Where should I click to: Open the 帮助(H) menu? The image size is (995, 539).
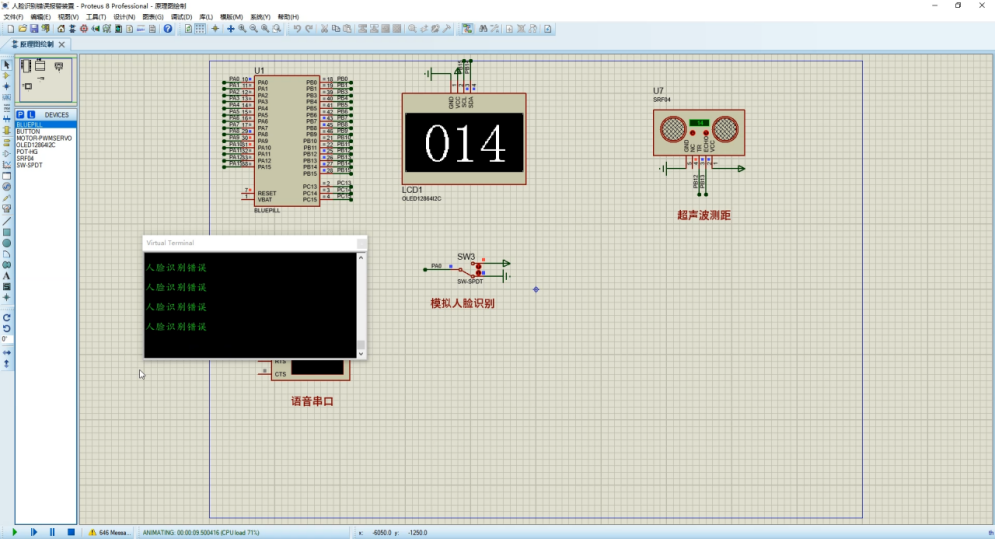288,17
